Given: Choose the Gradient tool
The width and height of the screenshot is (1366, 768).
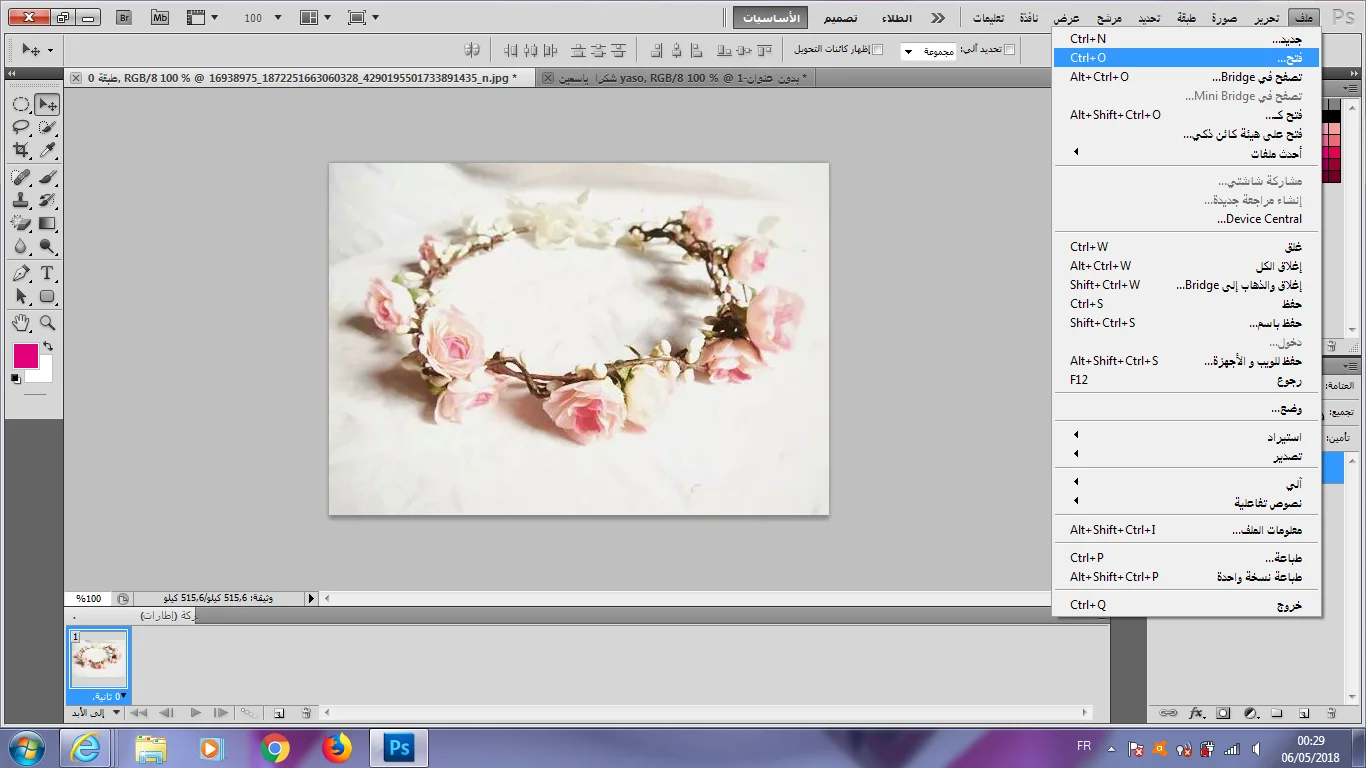Looking at the screenshot, I should (x=46, y=223).
